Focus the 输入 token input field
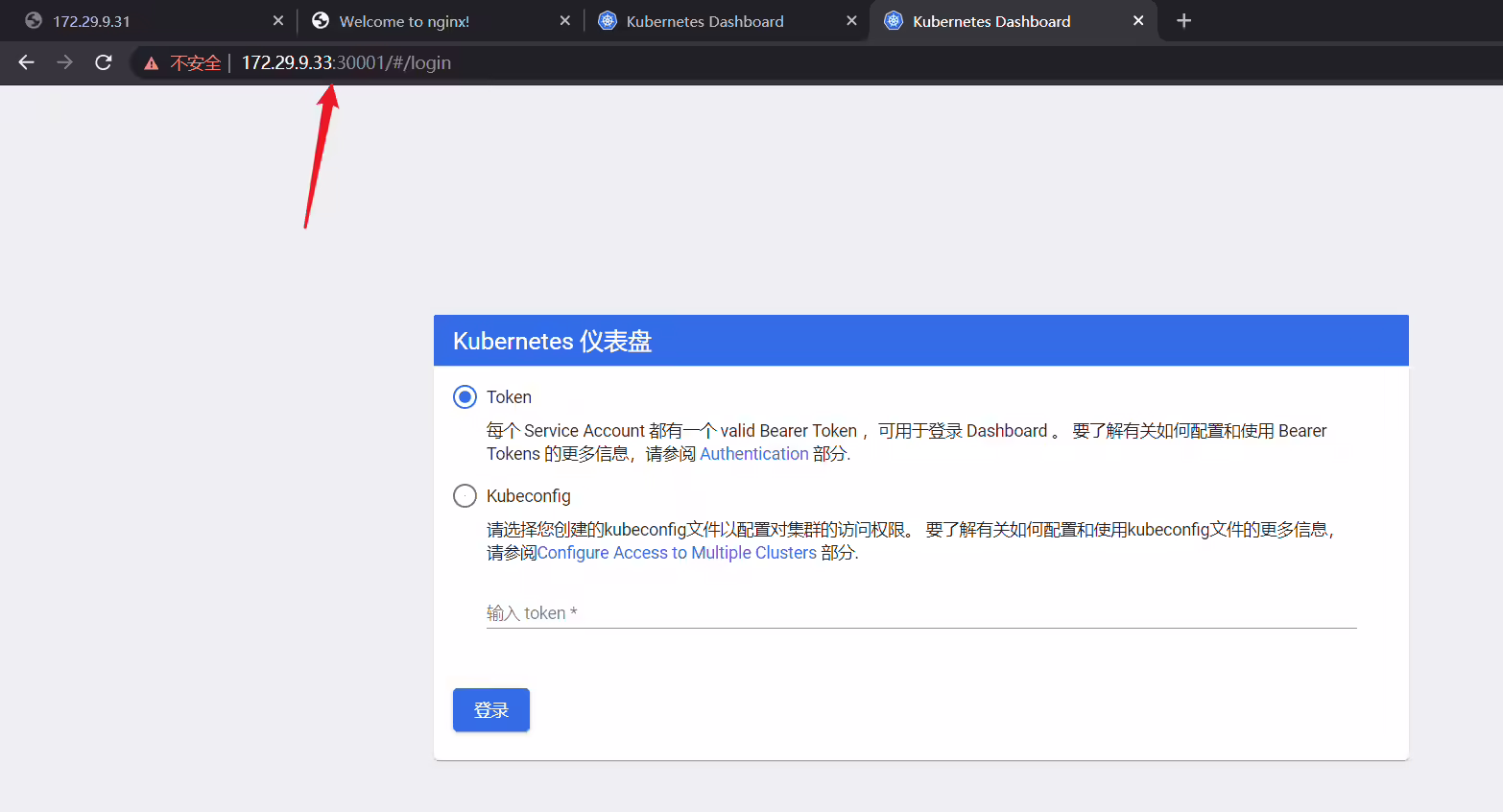The height and width of the screenshot is (812, 1503). coord(921,613)
